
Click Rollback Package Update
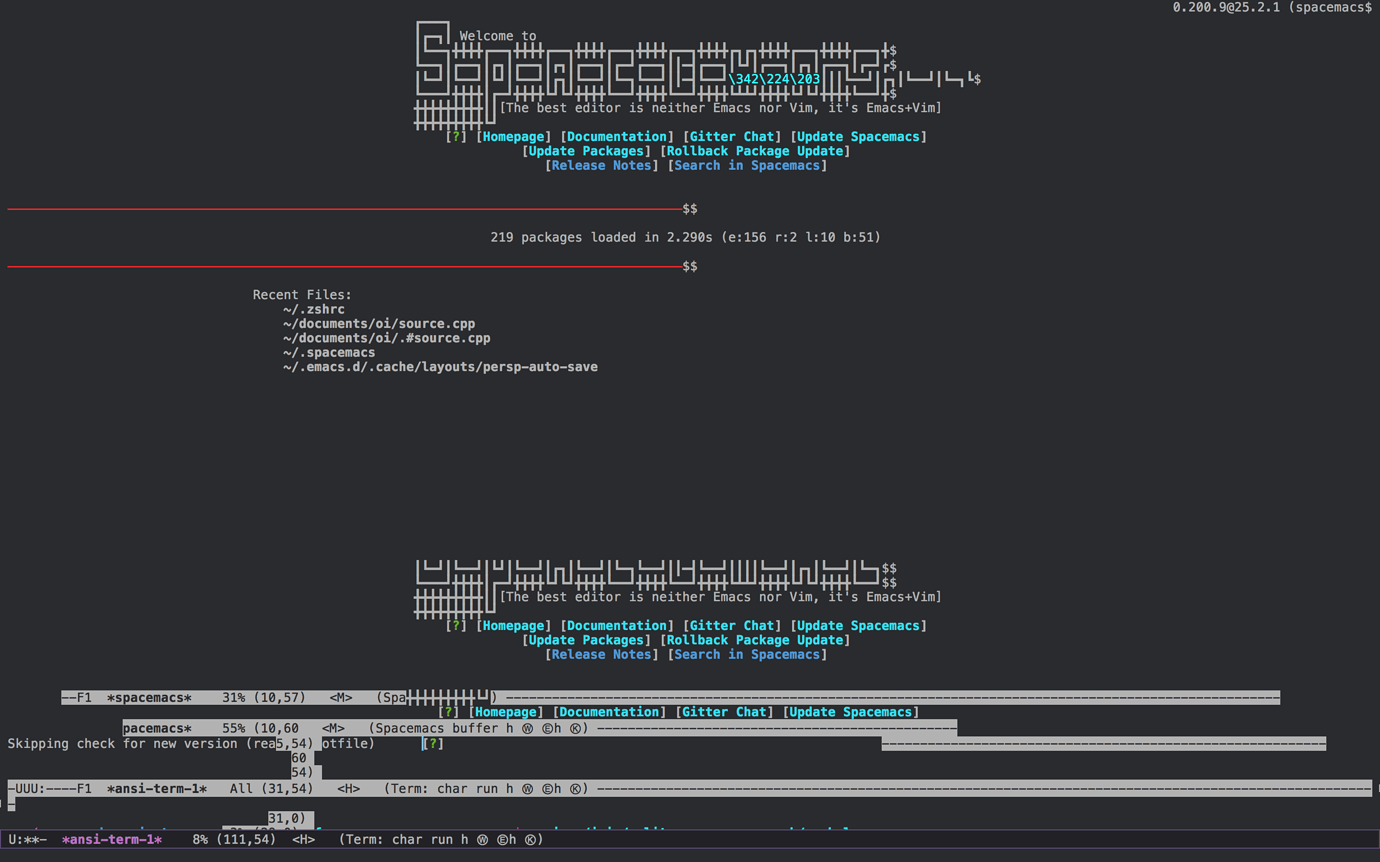755,150
